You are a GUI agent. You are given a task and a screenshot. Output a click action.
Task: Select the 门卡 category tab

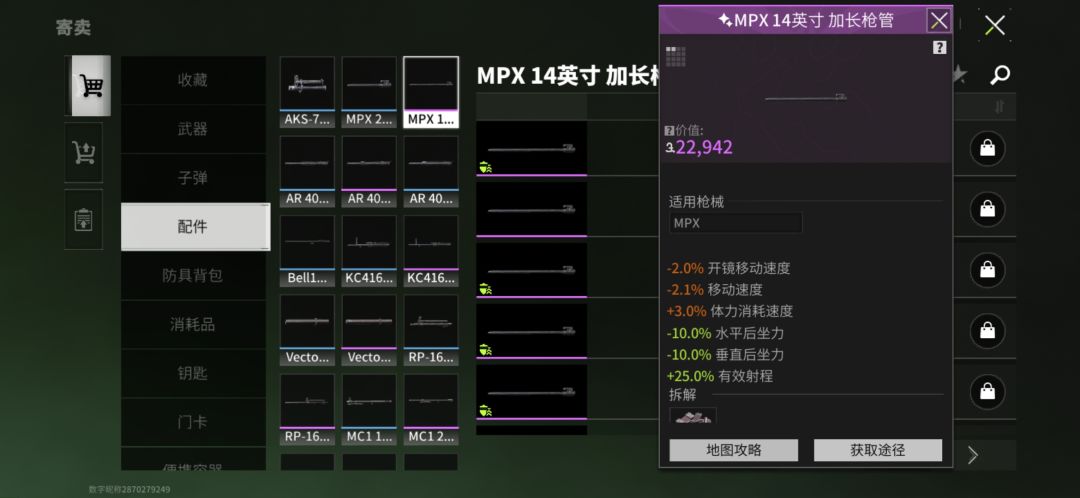(x=193, y=422)
